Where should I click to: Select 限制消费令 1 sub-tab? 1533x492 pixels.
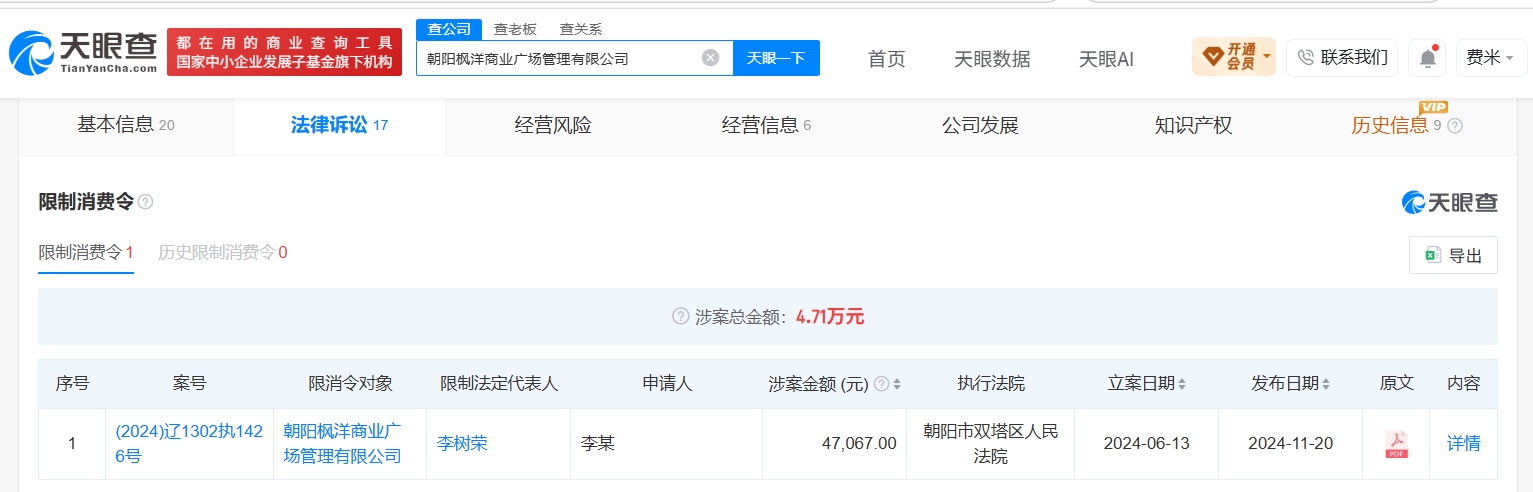coord(86,252)
